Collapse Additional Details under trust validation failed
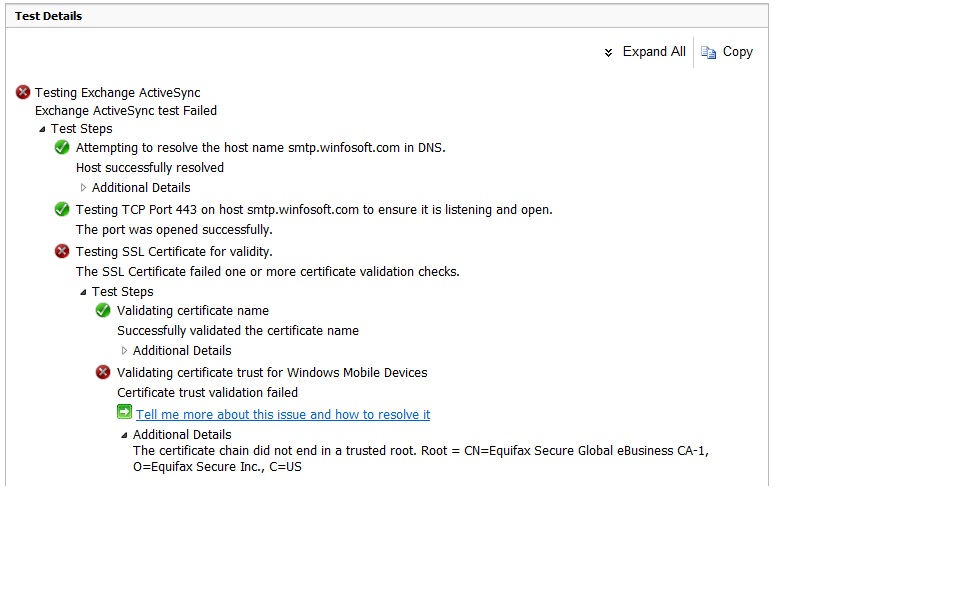 124,435
